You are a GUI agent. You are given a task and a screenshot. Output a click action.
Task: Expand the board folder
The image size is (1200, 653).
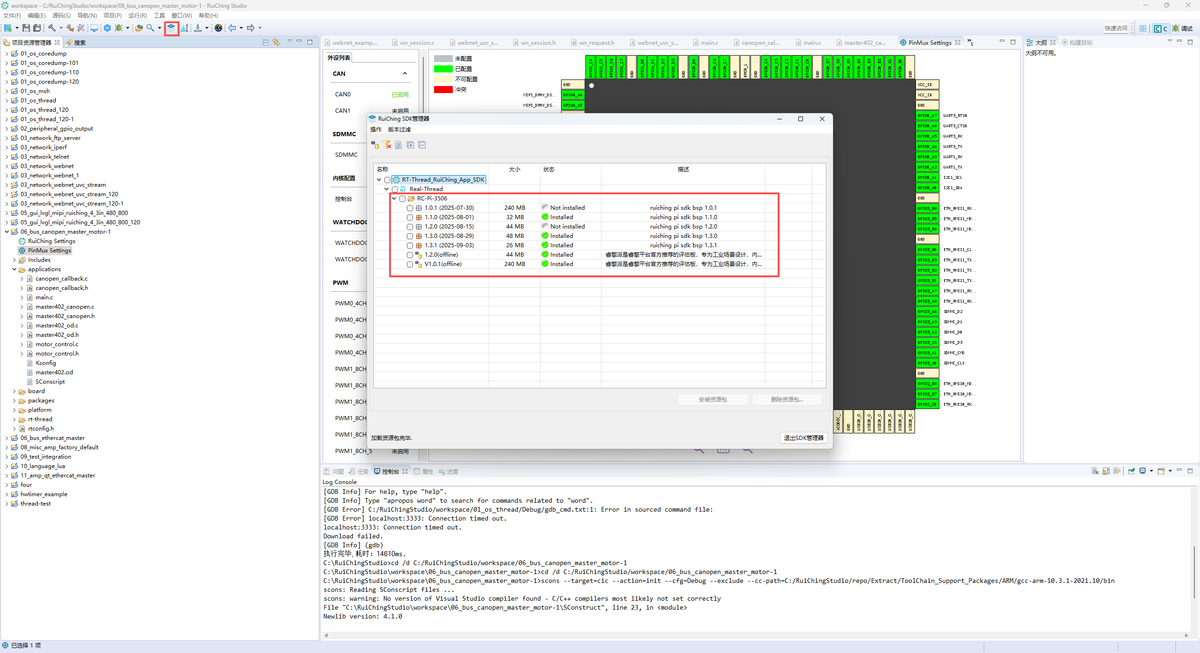[15, 391]
